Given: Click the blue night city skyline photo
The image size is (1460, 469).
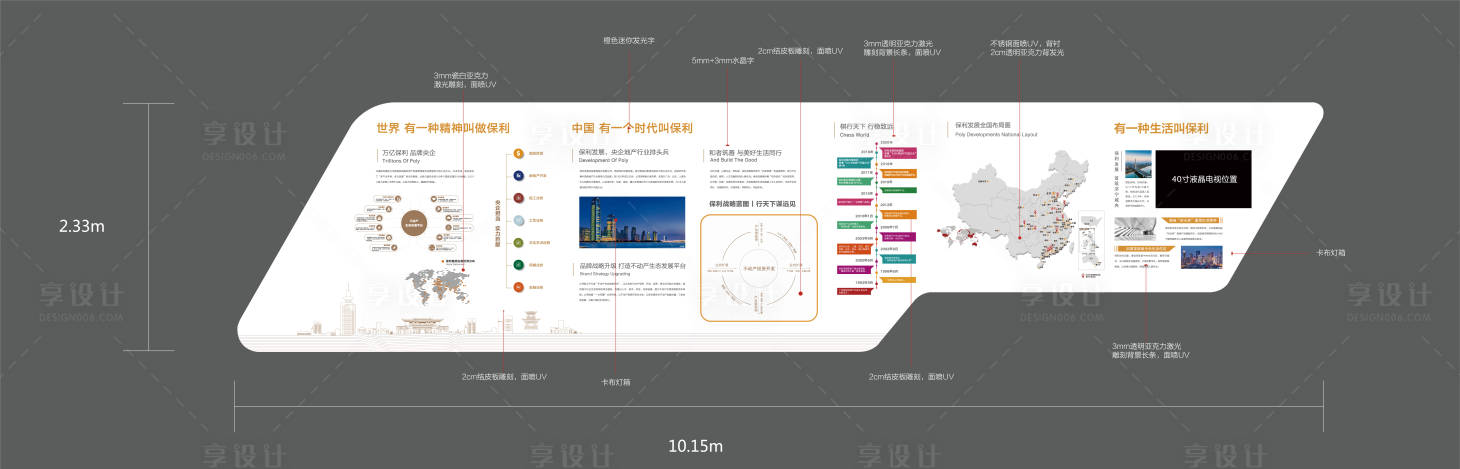Looking at the screenshot, I should (632, 222).
